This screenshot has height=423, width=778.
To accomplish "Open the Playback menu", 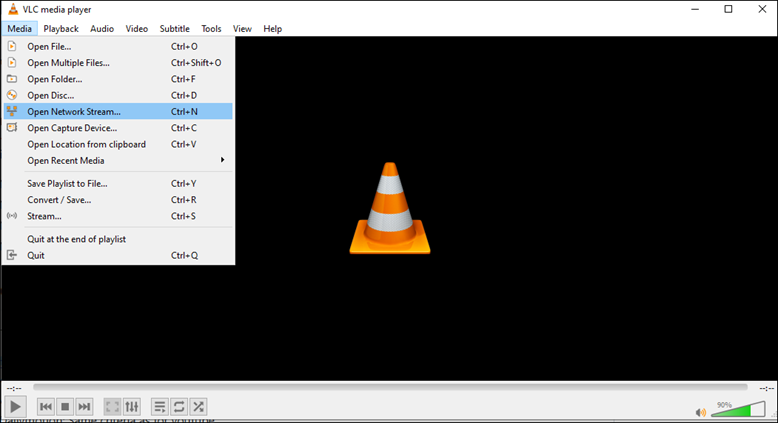I will click(61, 29).
